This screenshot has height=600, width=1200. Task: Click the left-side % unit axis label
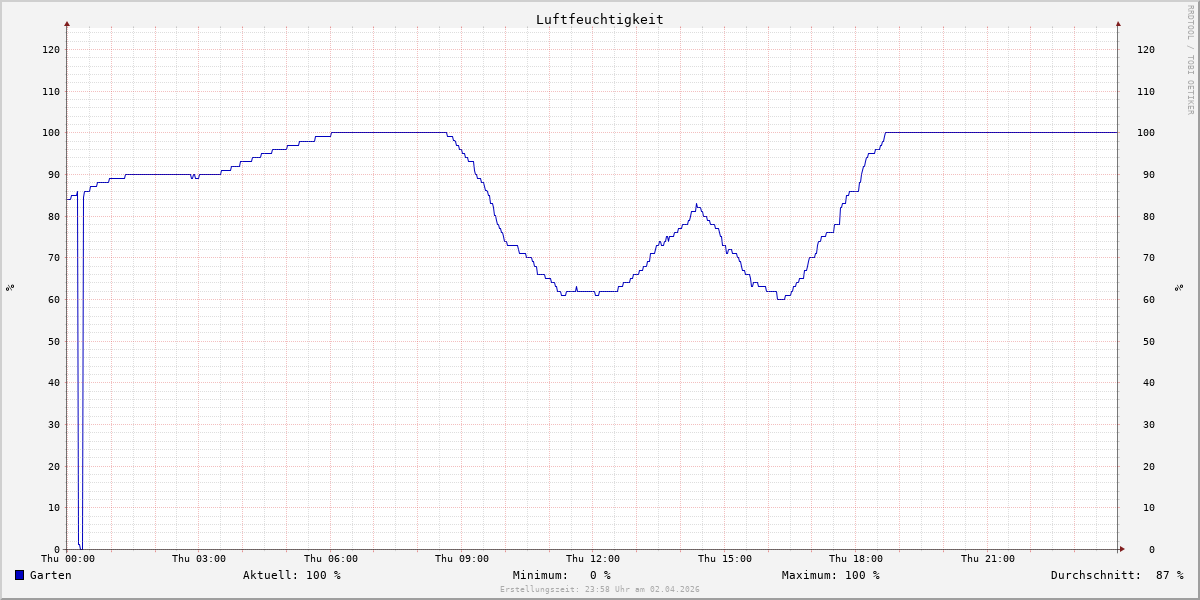10,287
